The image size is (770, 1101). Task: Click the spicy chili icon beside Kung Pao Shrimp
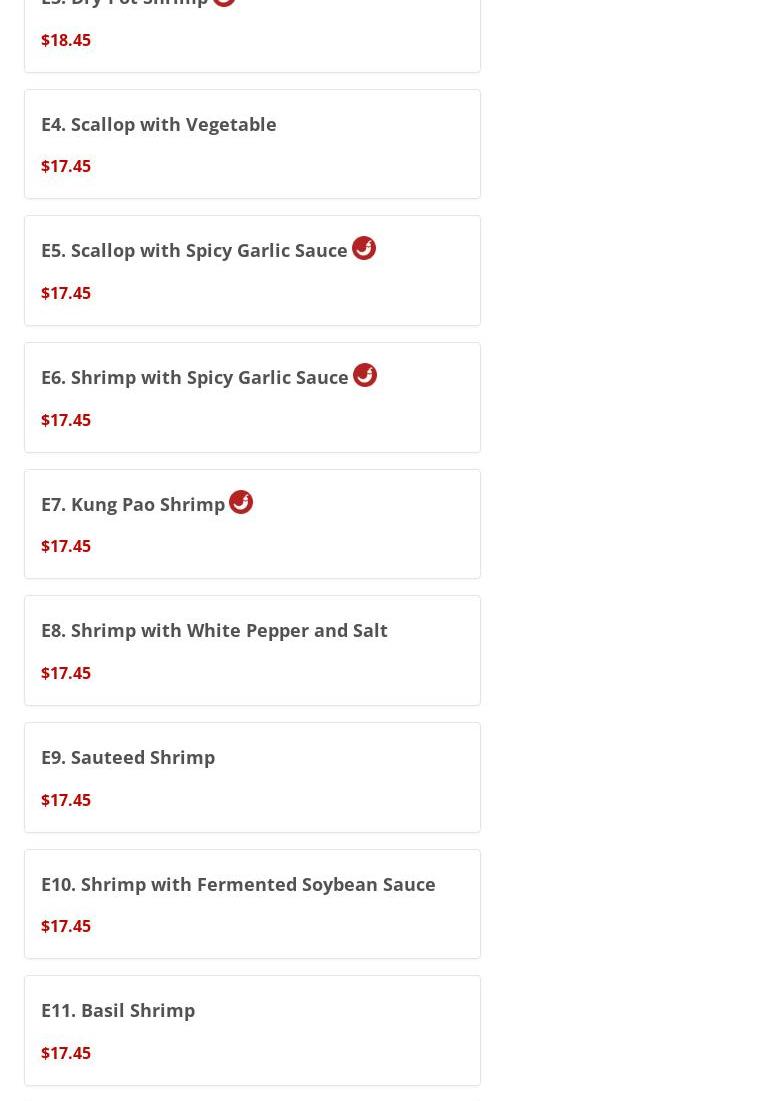[x=241, y=502]
